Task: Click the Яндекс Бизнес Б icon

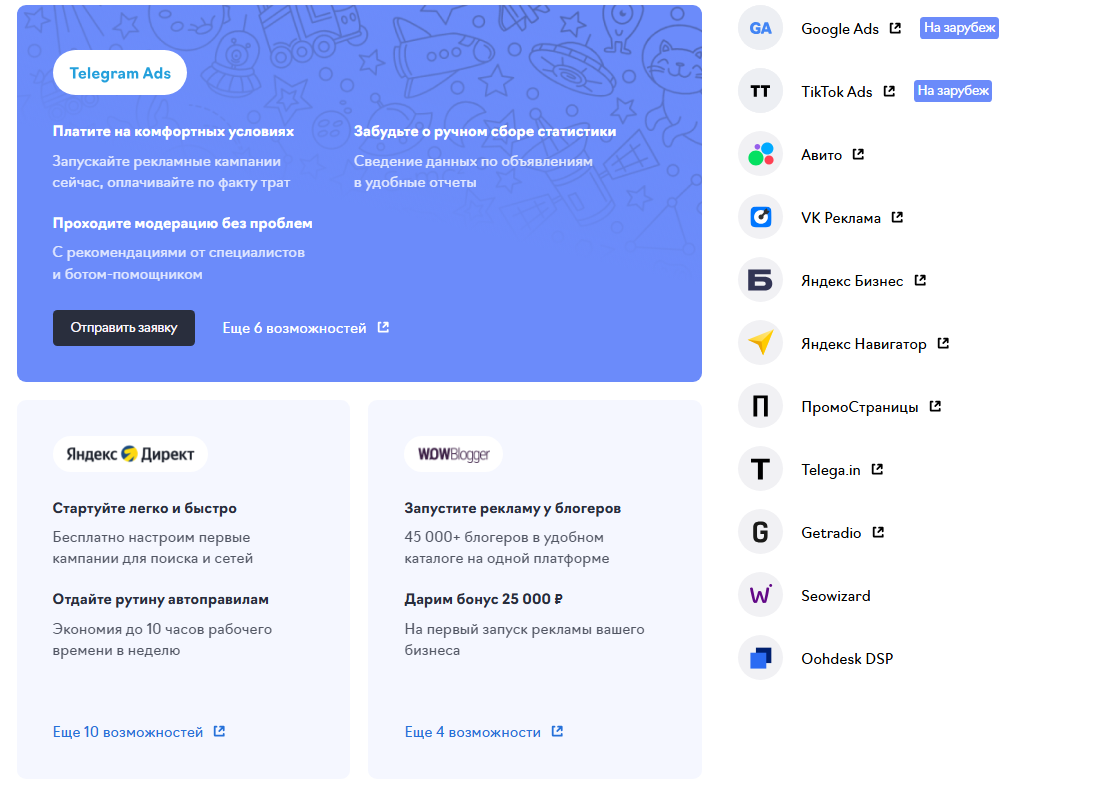Action: click(x=760, y=280)
